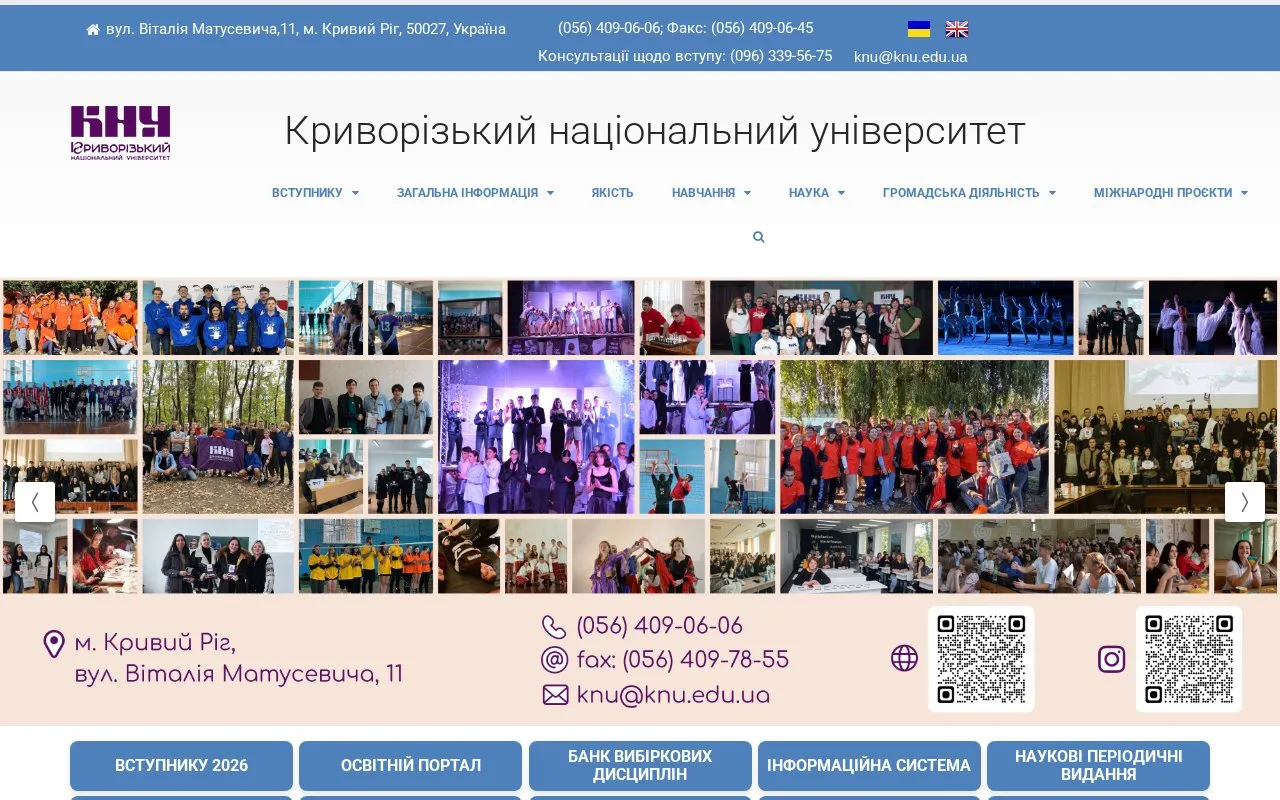This screenshot has width=1280, height=800.
Task: Open НАУКОВІ ПЕРІОДИЧНІ ВИДАННЯ button
Action: click(x=1098, y=766)
